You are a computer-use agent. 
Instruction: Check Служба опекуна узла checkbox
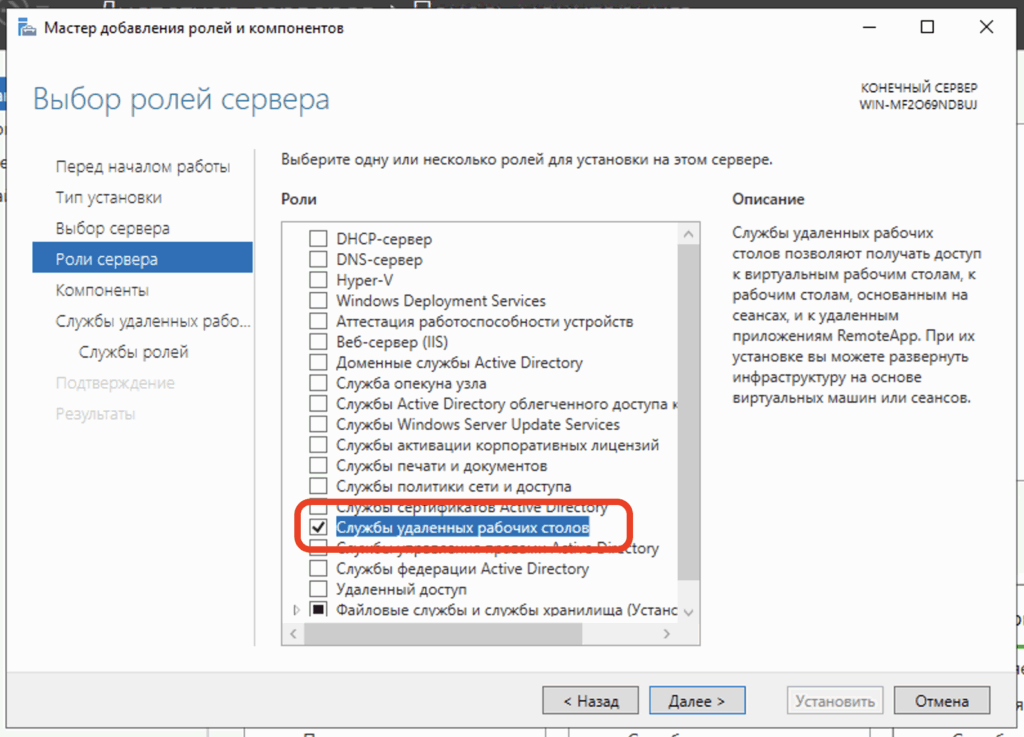click(318, 383)
